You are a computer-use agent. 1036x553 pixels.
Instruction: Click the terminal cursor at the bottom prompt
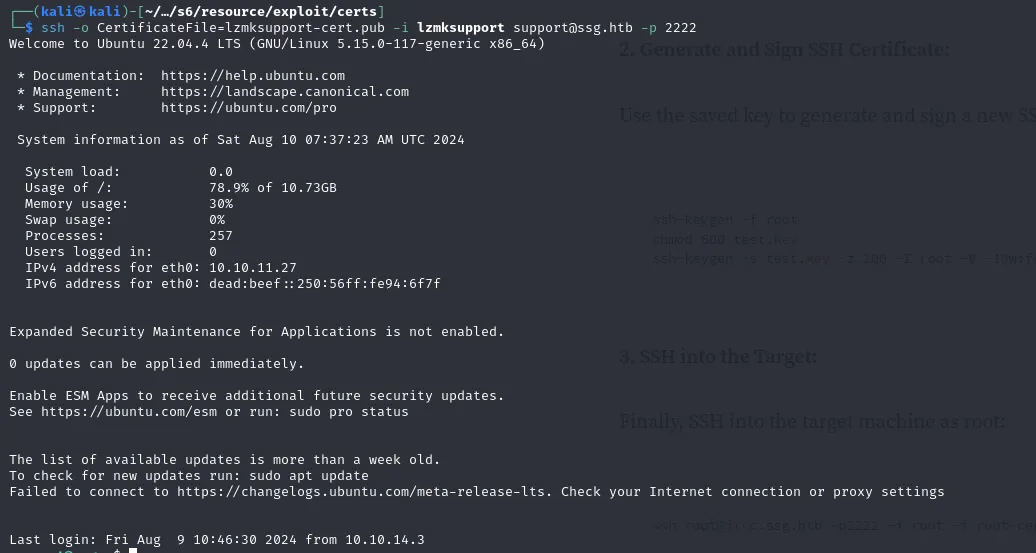coord(133,550)
